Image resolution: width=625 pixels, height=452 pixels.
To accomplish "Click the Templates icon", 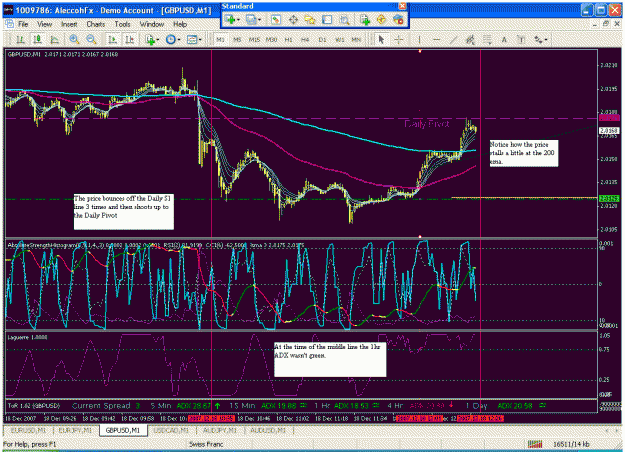I will (192, 39).
